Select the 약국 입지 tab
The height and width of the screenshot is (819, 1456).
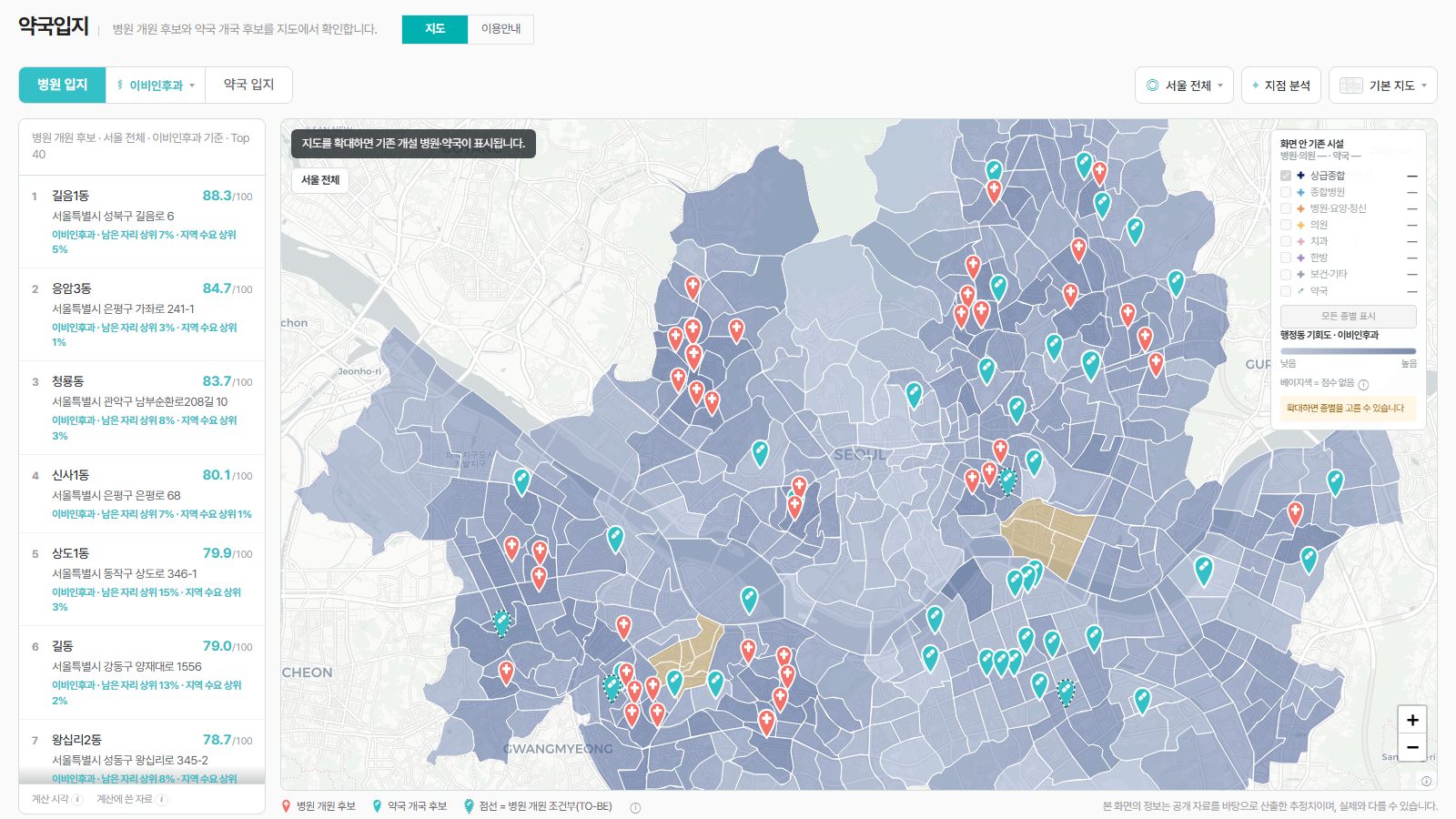coord(248,85)
